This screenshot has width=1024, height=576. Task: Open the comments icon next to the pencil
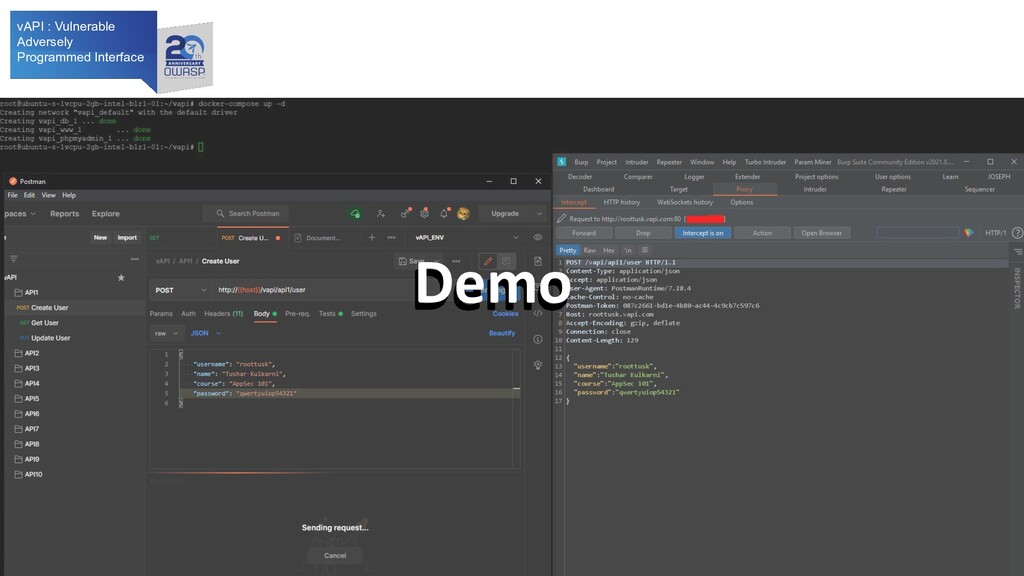coord(506,261)
